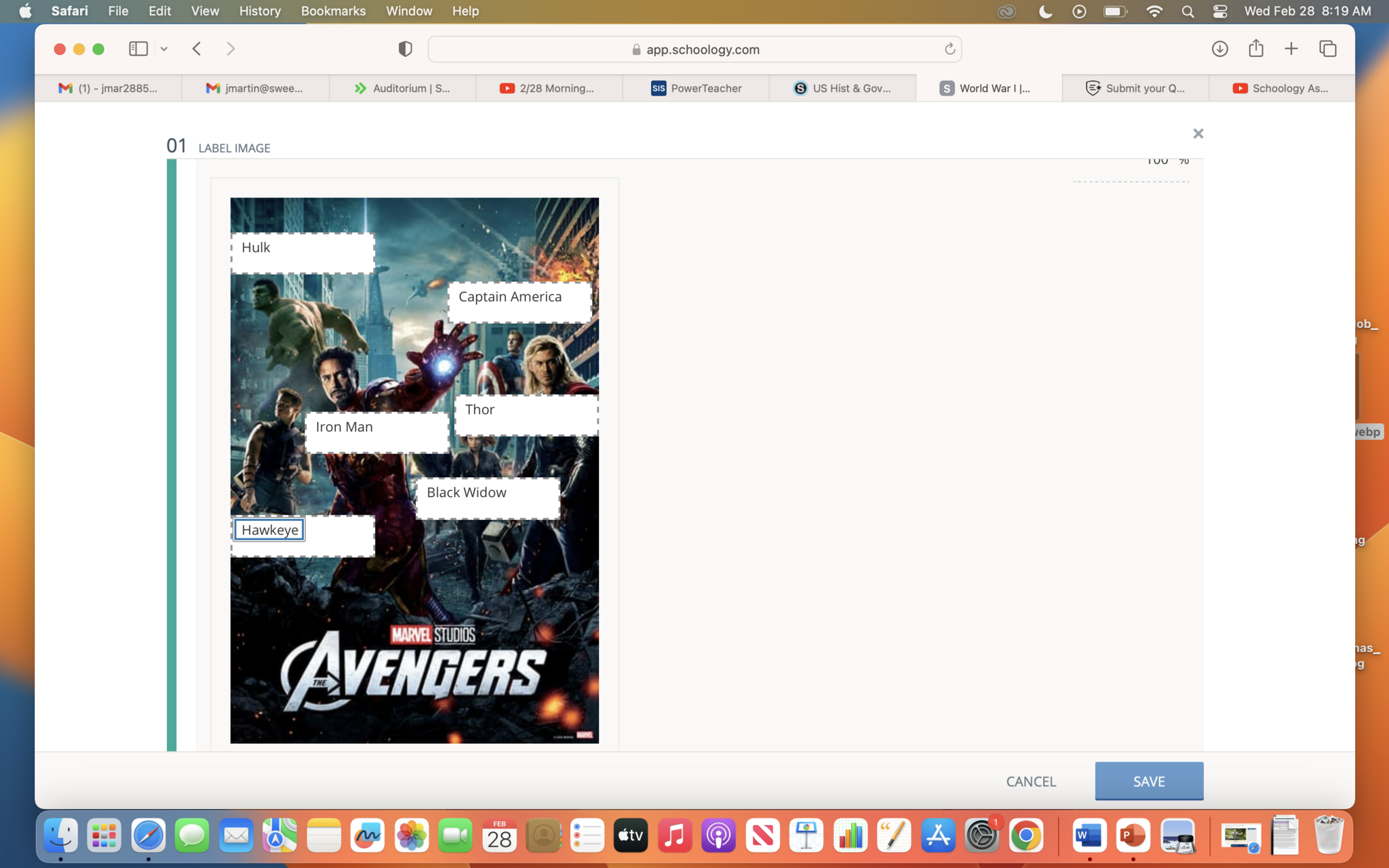This screenshot has height=868, width=1389.
Task: Toggle Control Center in the menu bar
Action: point(1219,11)
